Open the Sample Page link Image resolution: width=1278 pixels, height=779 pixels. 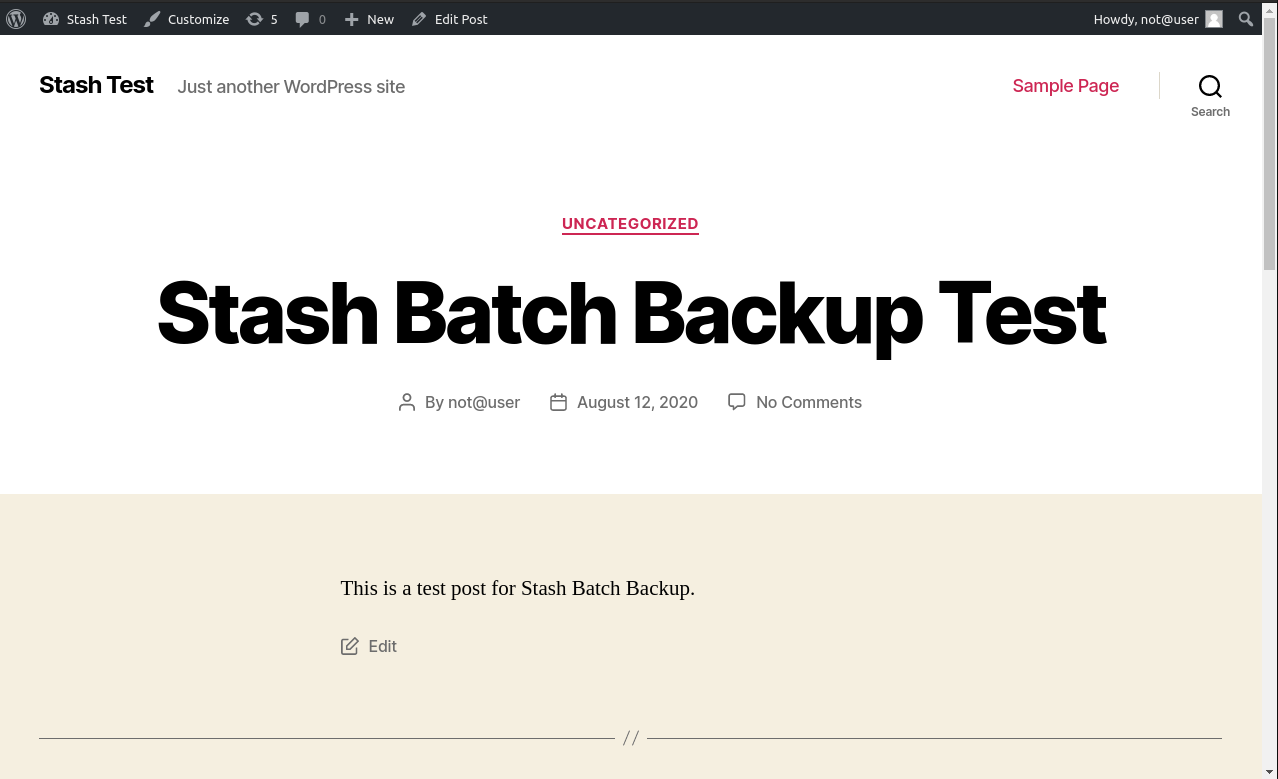[1065, 86]
